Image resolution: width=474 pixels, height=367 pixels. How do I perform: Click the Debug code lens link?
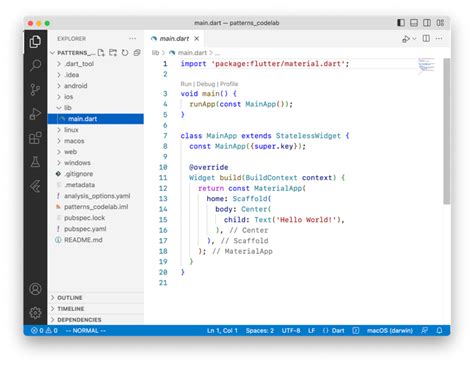point(206,84)
